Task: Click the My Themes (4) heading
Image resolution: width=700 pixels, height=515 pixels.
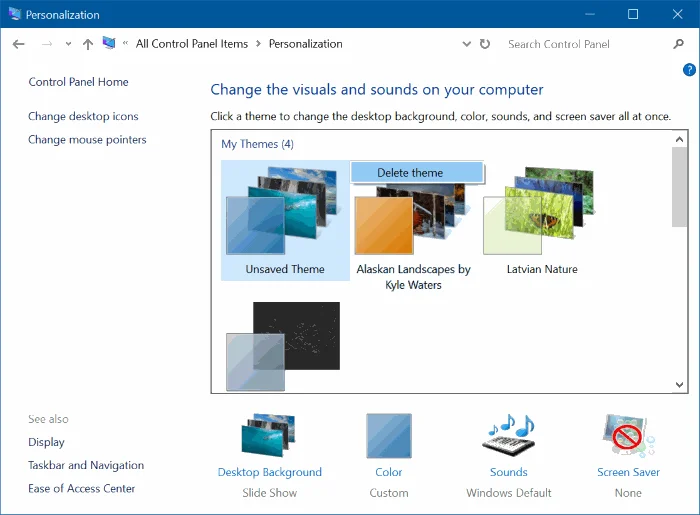Action: pos(257,144)
